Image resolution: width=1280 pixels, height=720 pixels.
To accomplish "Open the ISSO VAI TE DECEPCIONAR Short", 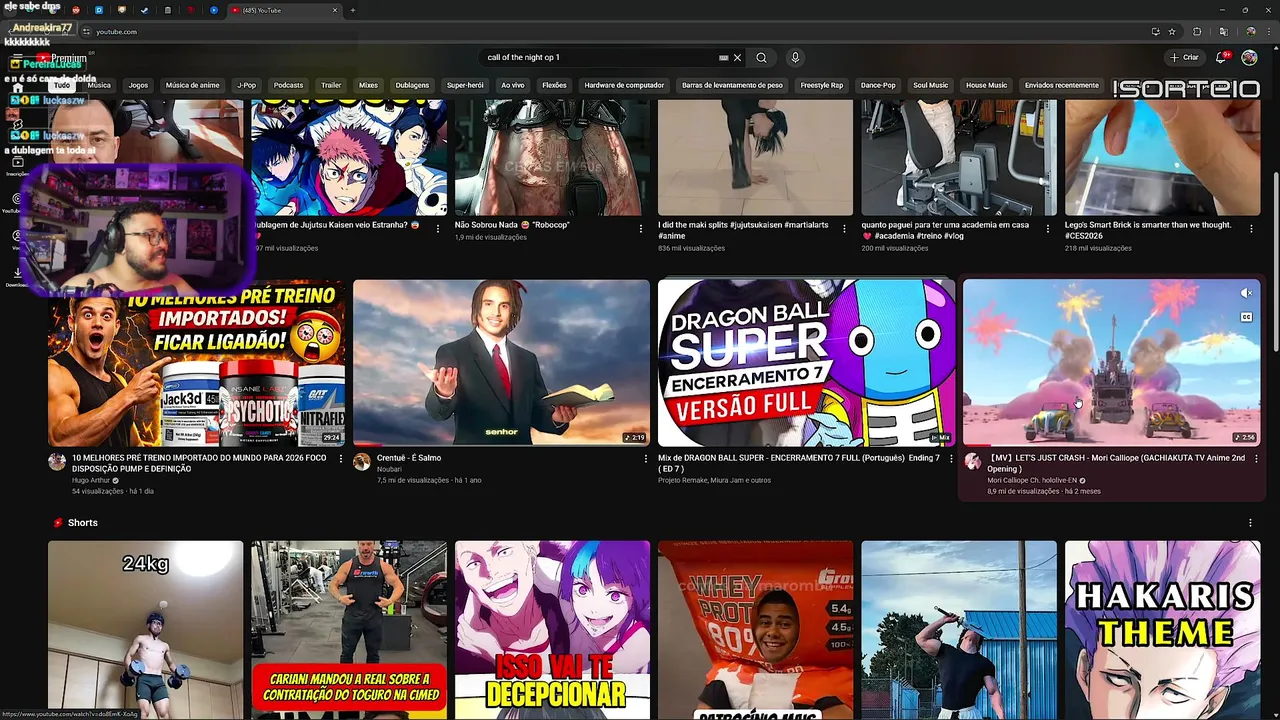I will [x=552, y=630].
